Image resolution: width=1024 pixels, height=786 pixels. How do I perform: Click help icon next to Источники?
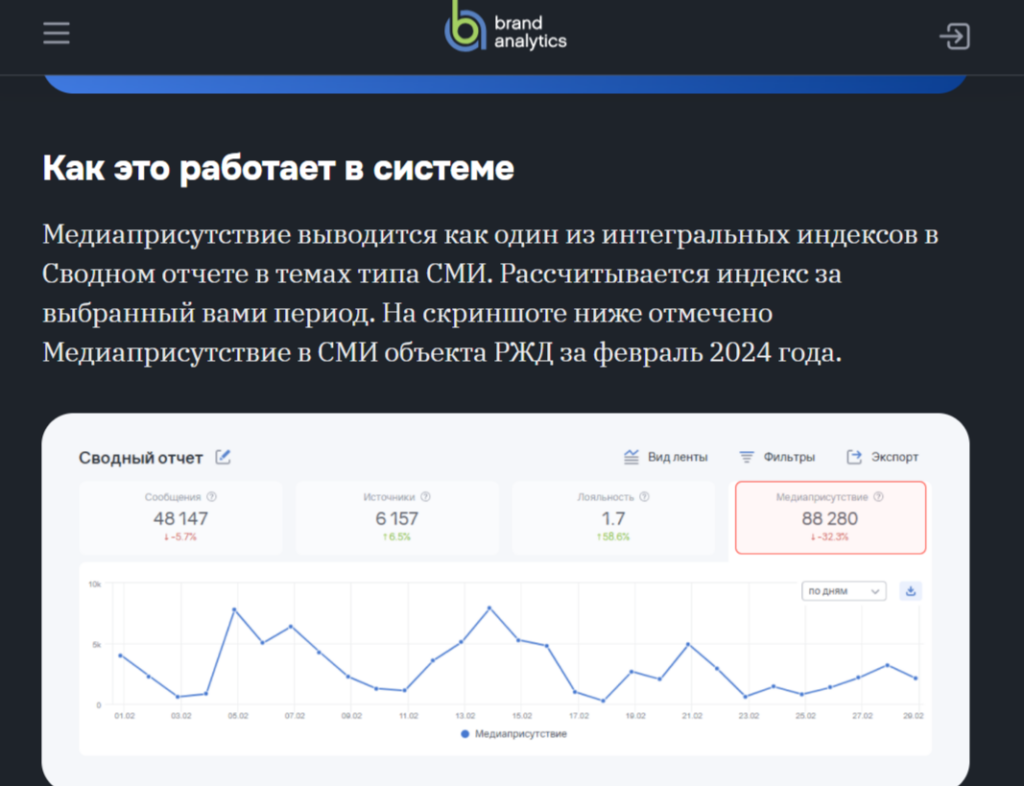pyautogui.click(x=426, y=497)
